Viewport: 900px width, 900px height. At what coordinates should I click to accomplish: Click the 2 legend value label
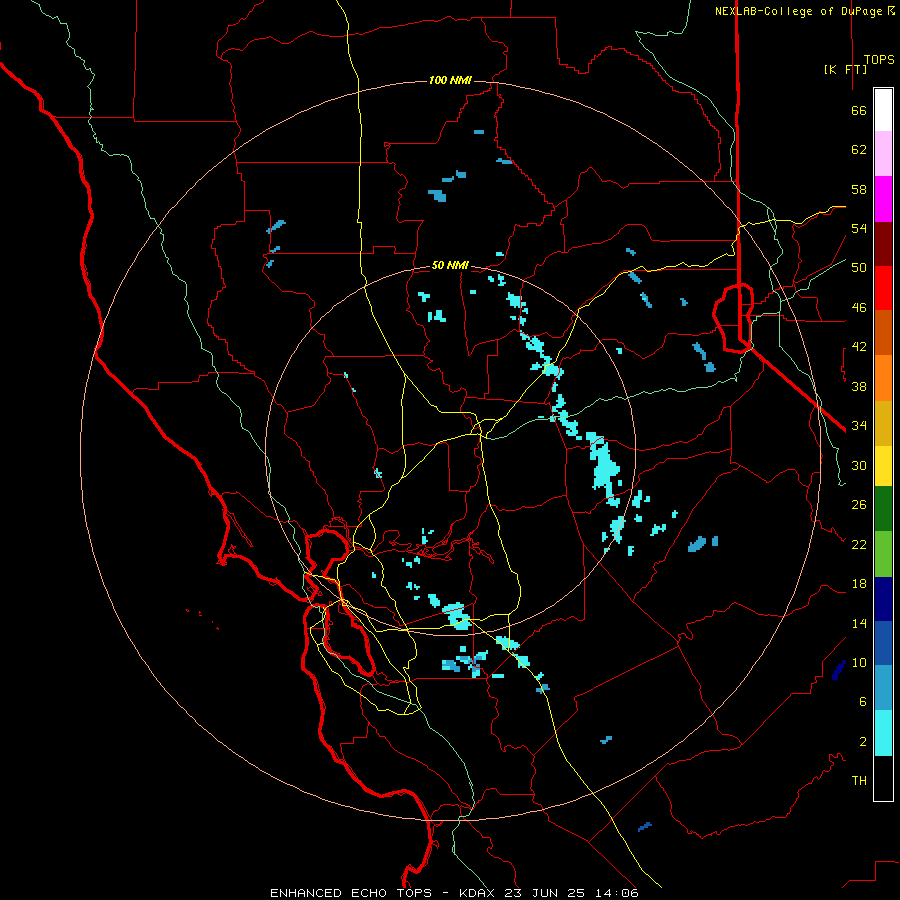(x=863, y=741)
